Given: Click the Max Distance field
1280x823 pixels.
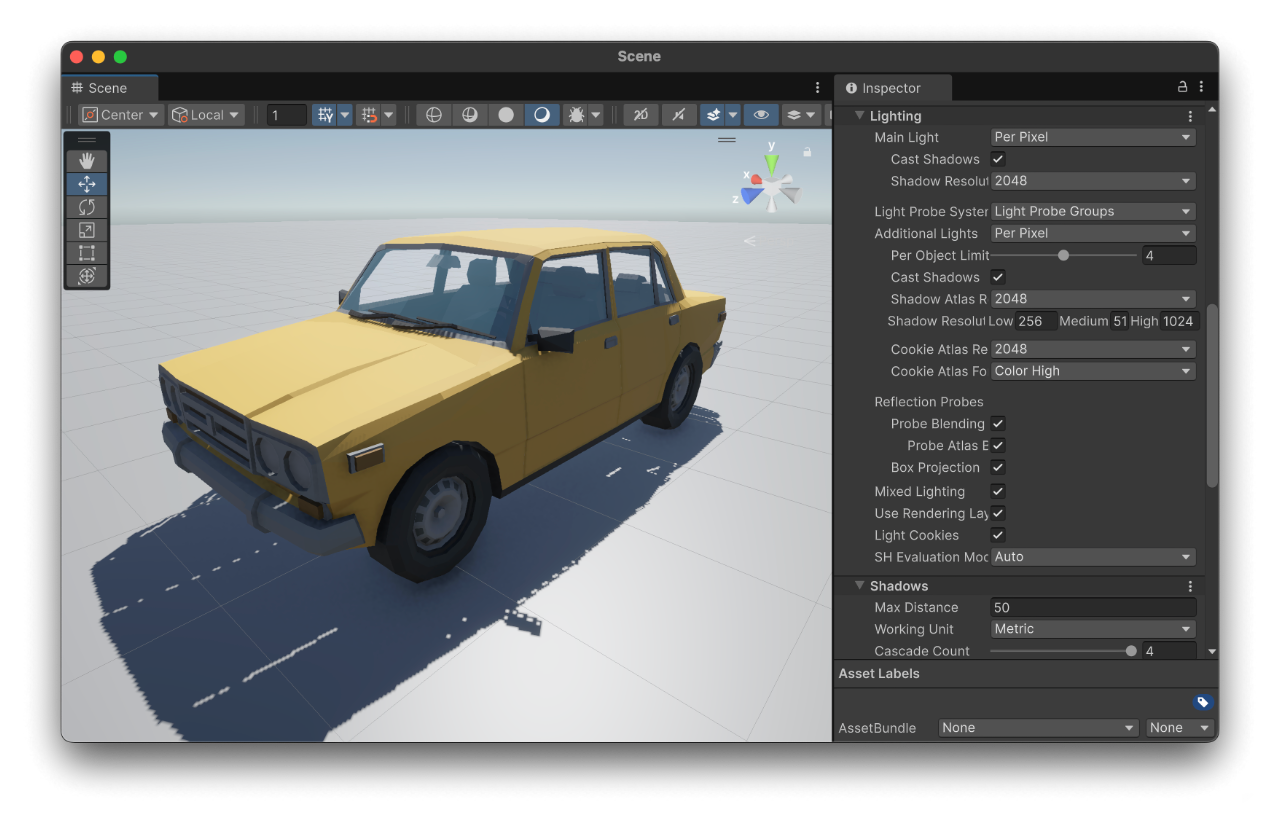Looking at the screenshot, I should click(x=1093, y=607).
